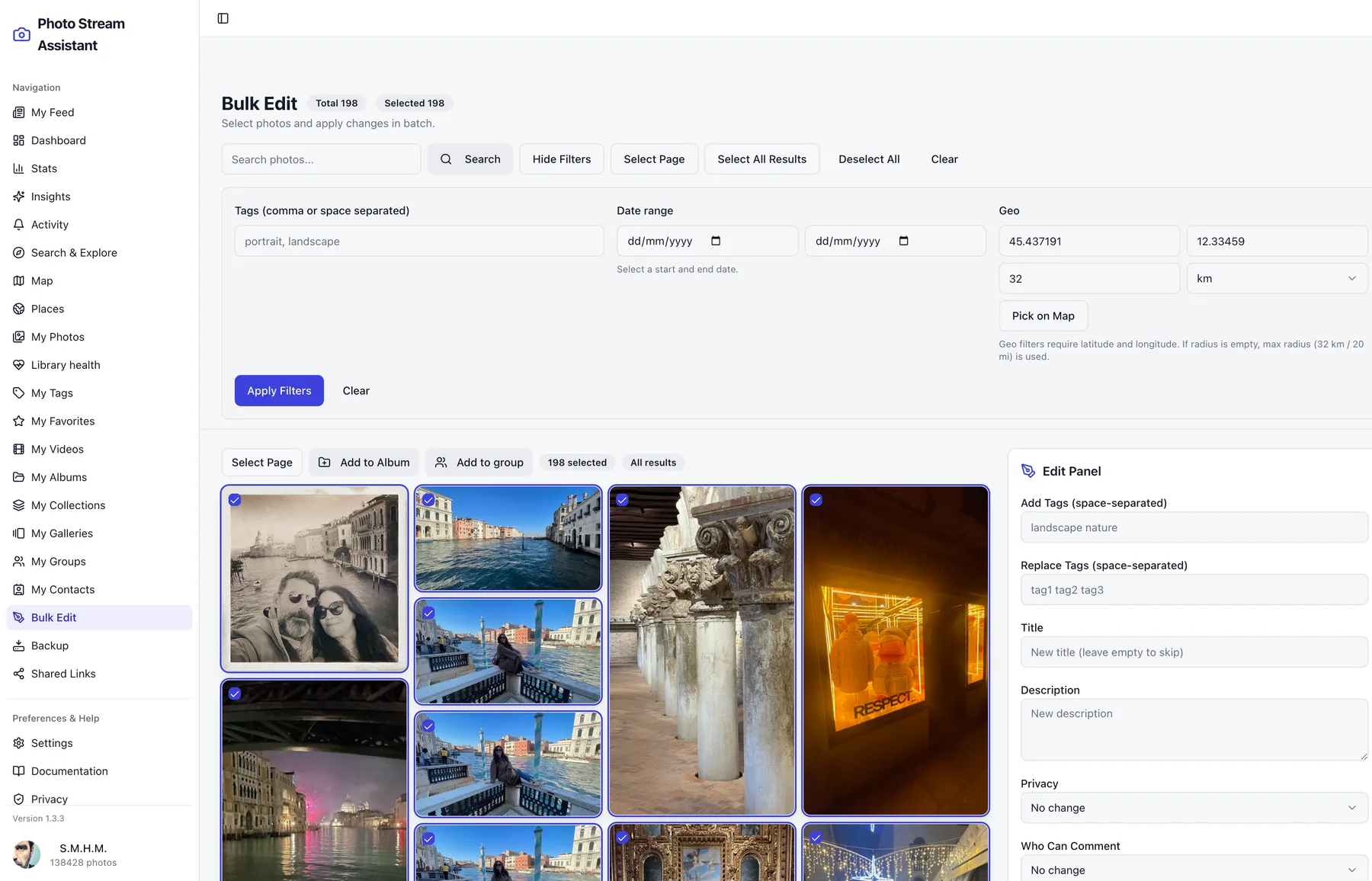Click the Photo Stream Assistant camera logo
1372x881 pixels.
tap(22, 34)
